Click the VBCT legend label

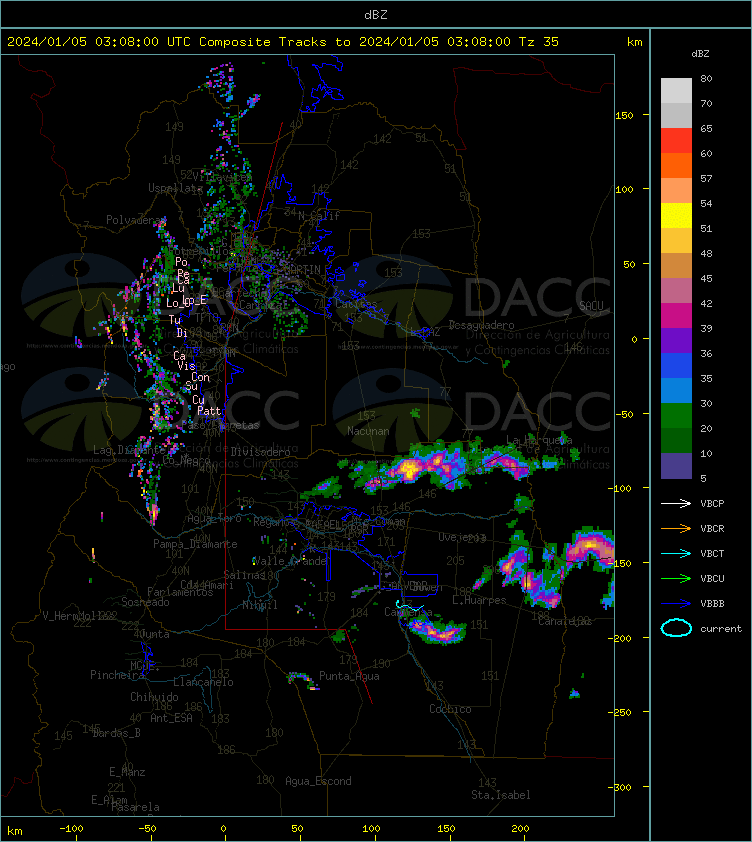(x=712, y=554)
